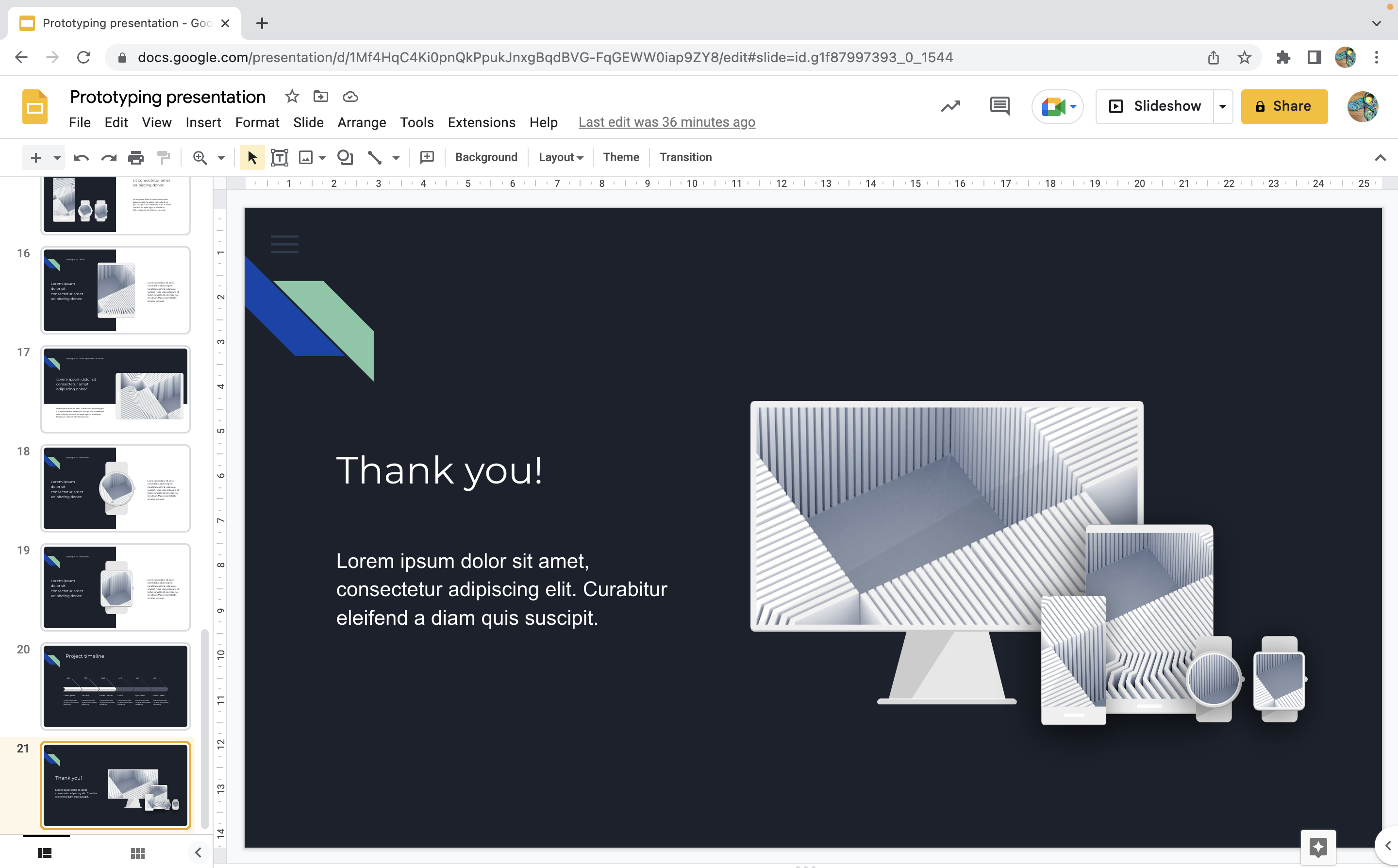Select slide 19 thumbnail
1398x868 pixels.
[x=116, y=587]
